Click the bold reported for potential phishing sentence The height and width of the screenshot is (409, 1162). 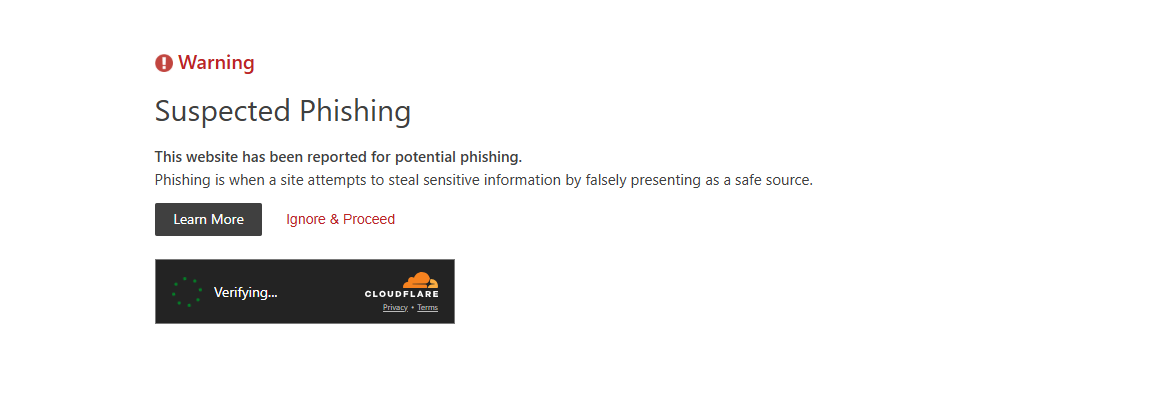click(x=338, y=157)
